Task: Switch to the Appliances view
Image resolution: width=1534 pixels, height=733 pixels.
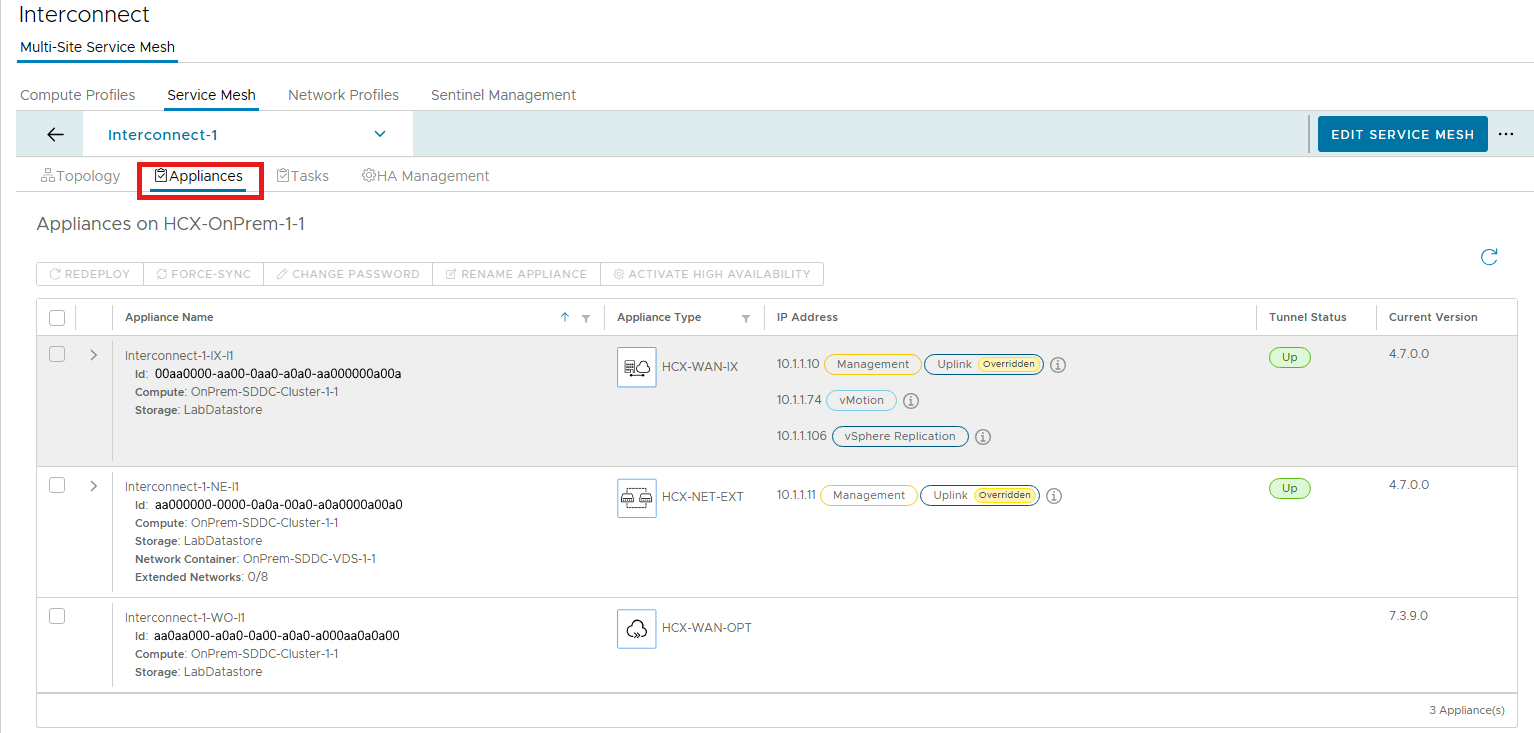Action: [x=199, y=176]
